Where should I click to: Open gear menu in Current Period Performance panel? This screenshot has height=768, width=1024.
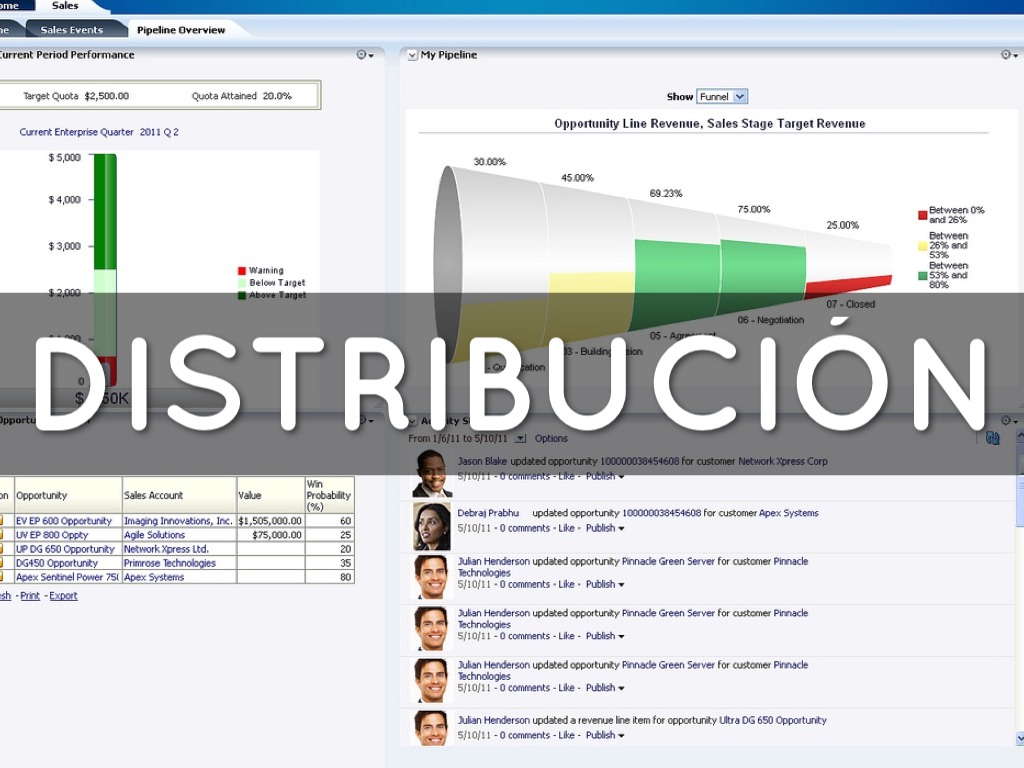point(364,55)
